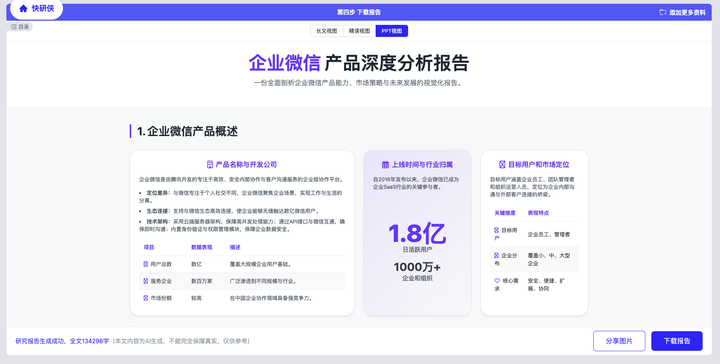Click the 定位差异 bullet point
Image resolution: width=720 pixels, height=364 pixels.
(241, 196)
